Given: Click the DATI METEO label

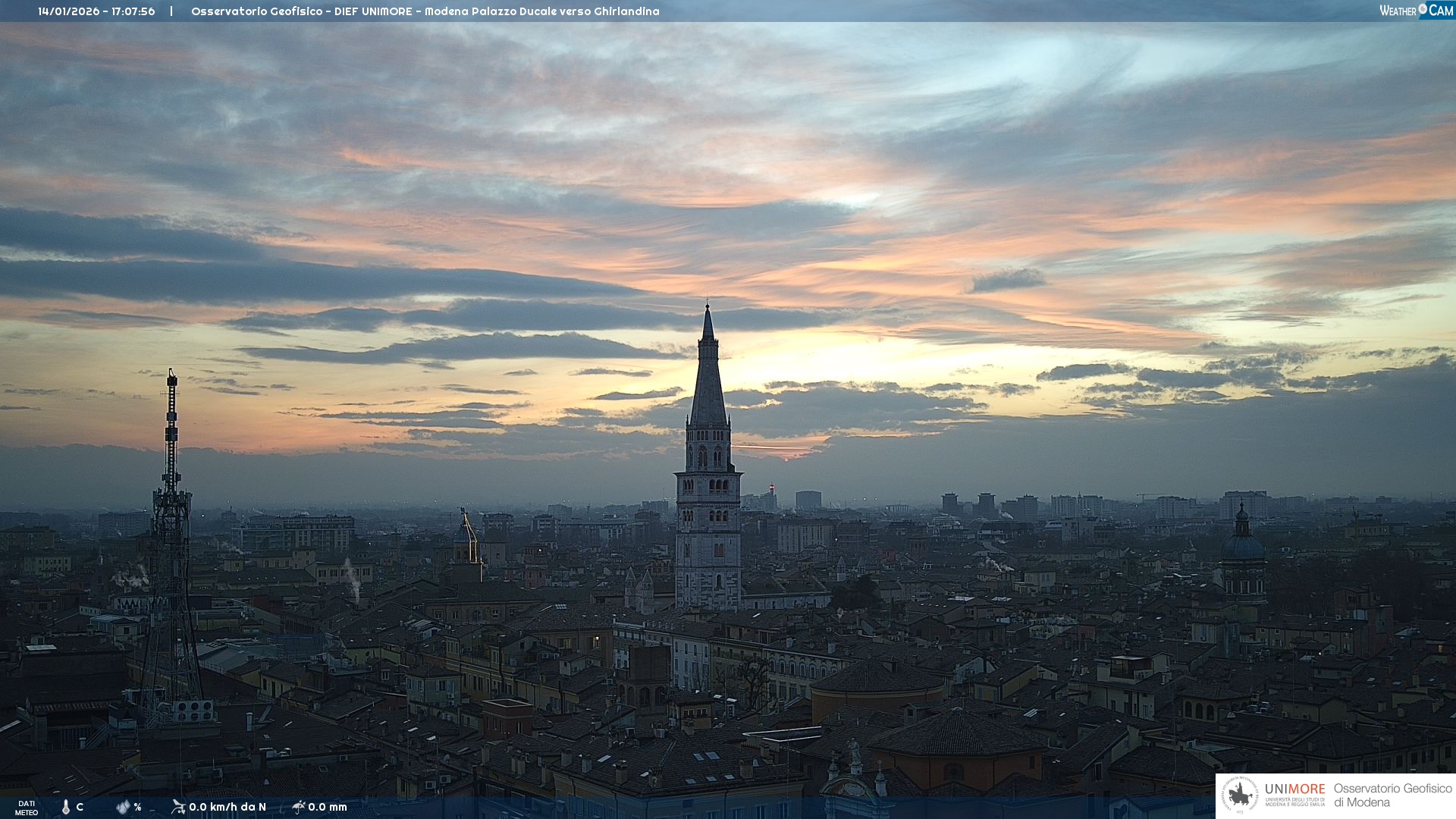Looking at the screenshot, I should pyautogui.click(x=27, y=808).
